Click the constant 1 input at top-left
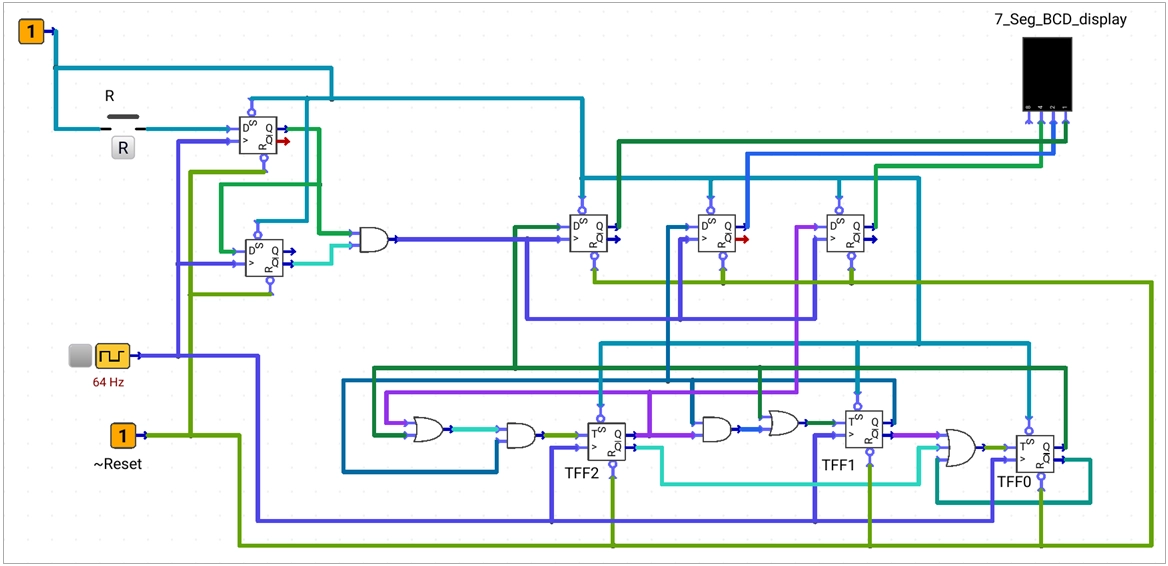 [31, 31]
